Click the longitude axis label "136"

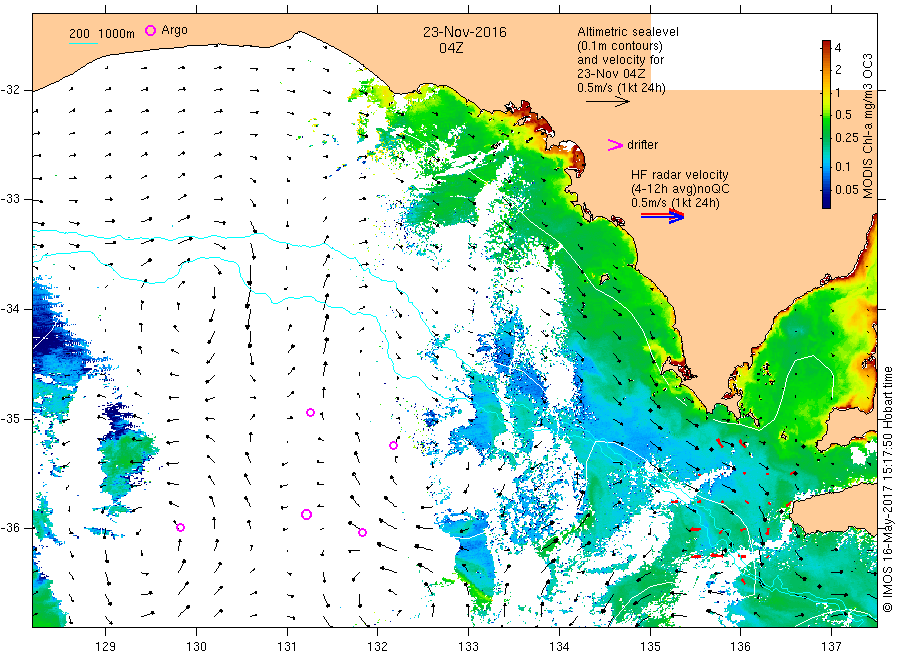pyautogui.click(x=740, y=646)
